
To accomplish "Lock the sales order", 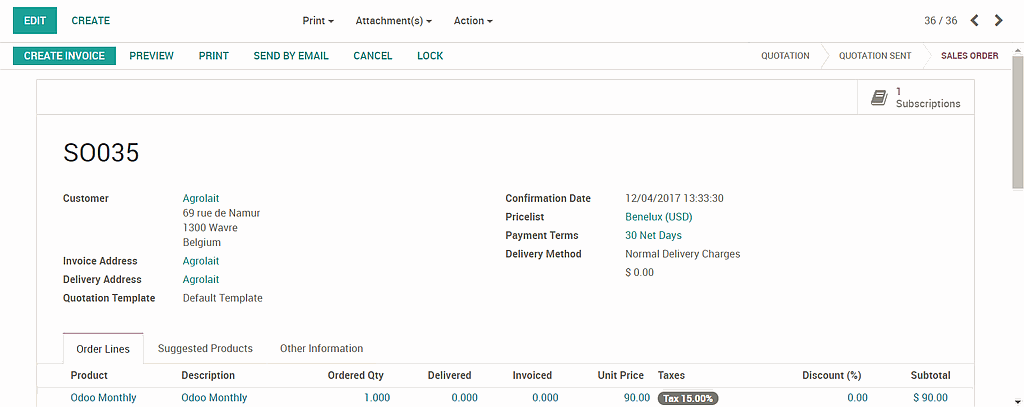I will [430, 56].
